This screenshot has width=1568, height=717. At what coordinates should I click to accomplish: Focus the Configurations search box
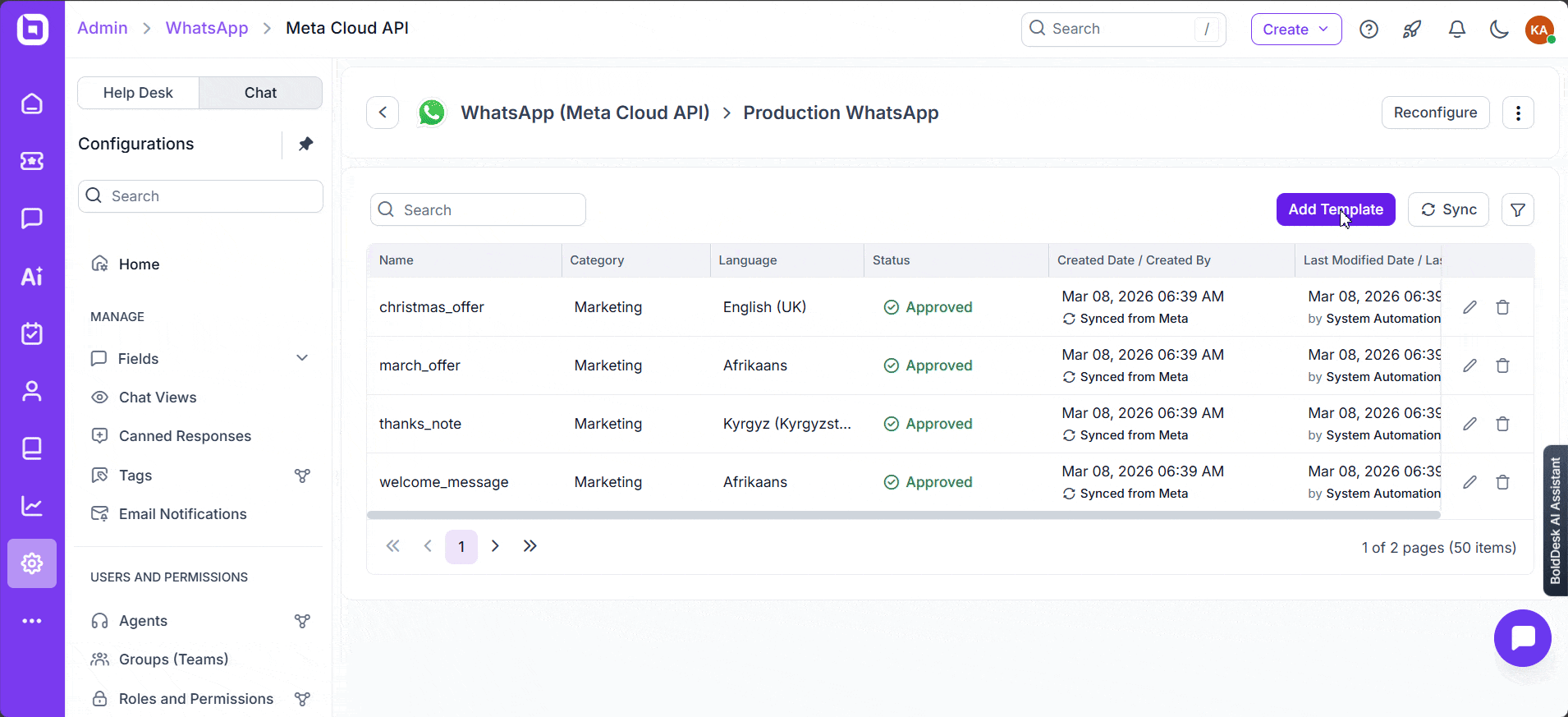click(x=200, y=196)
